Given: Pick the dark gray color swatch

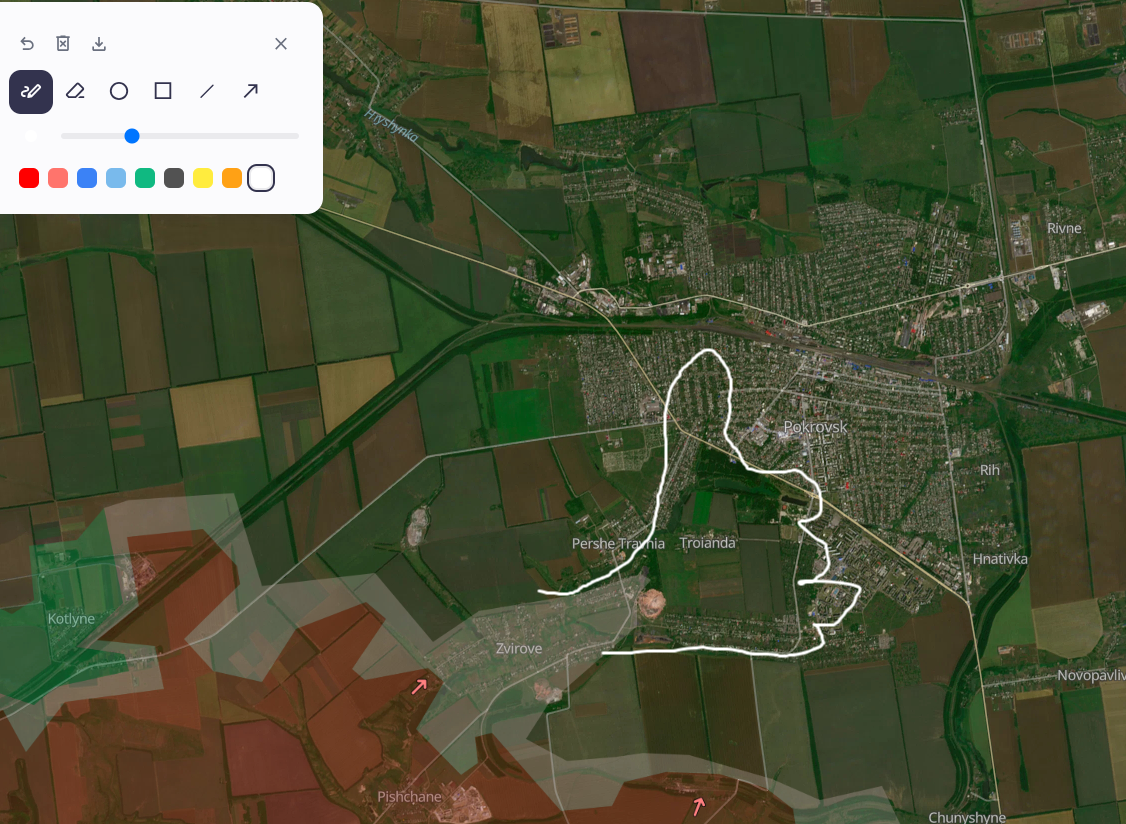Looking at the screenshot, I should pos(174,178).
